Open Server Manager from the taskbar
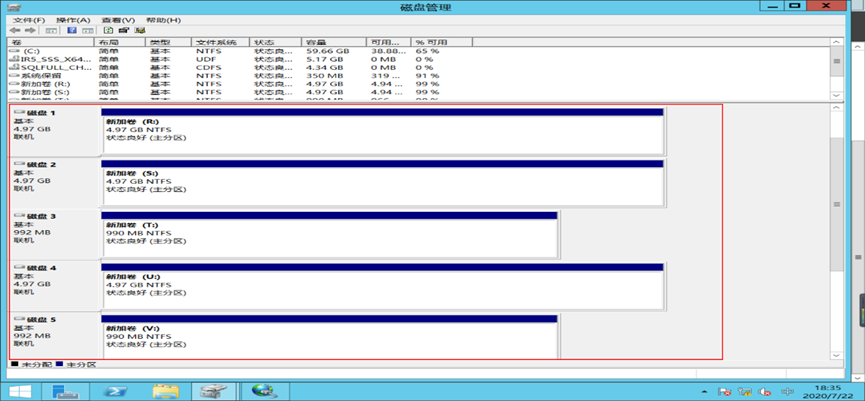 (65, 391)
